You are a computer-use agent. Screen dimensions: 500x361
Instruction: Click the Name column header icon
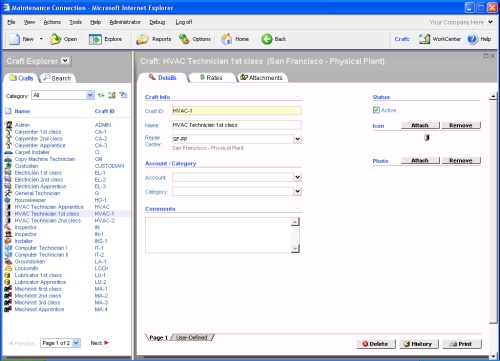coord(8,111)
